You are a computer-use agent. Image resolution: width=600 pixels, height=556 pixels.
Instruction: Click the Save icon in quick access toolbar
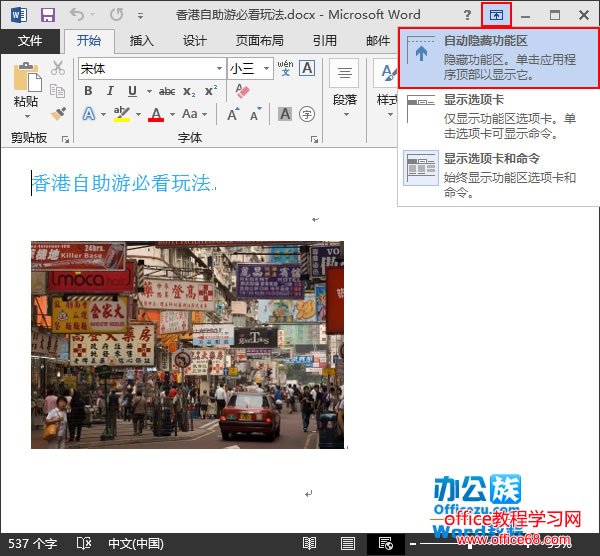coord(48,16)
